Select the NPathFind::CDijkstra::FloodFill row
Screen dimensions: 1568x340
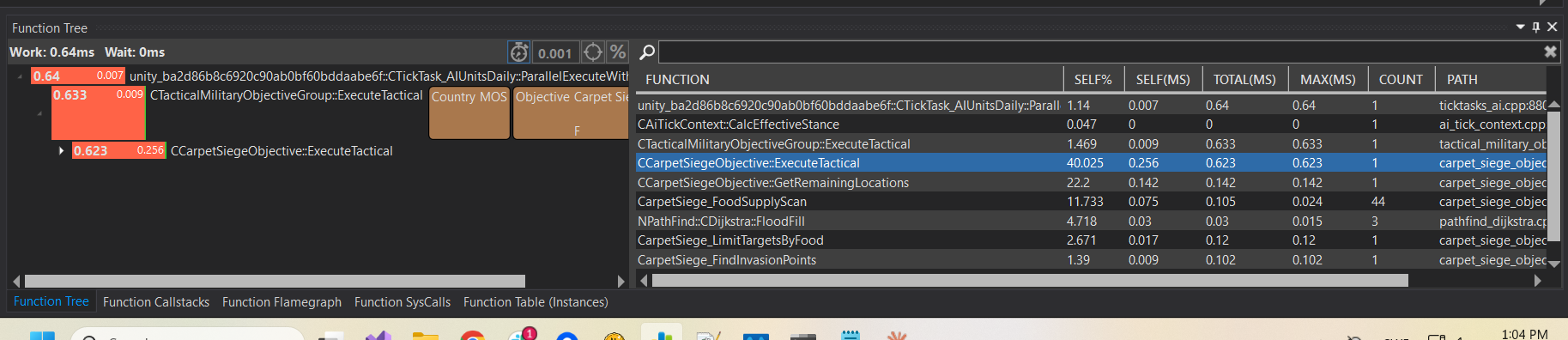pos(1091,222)
